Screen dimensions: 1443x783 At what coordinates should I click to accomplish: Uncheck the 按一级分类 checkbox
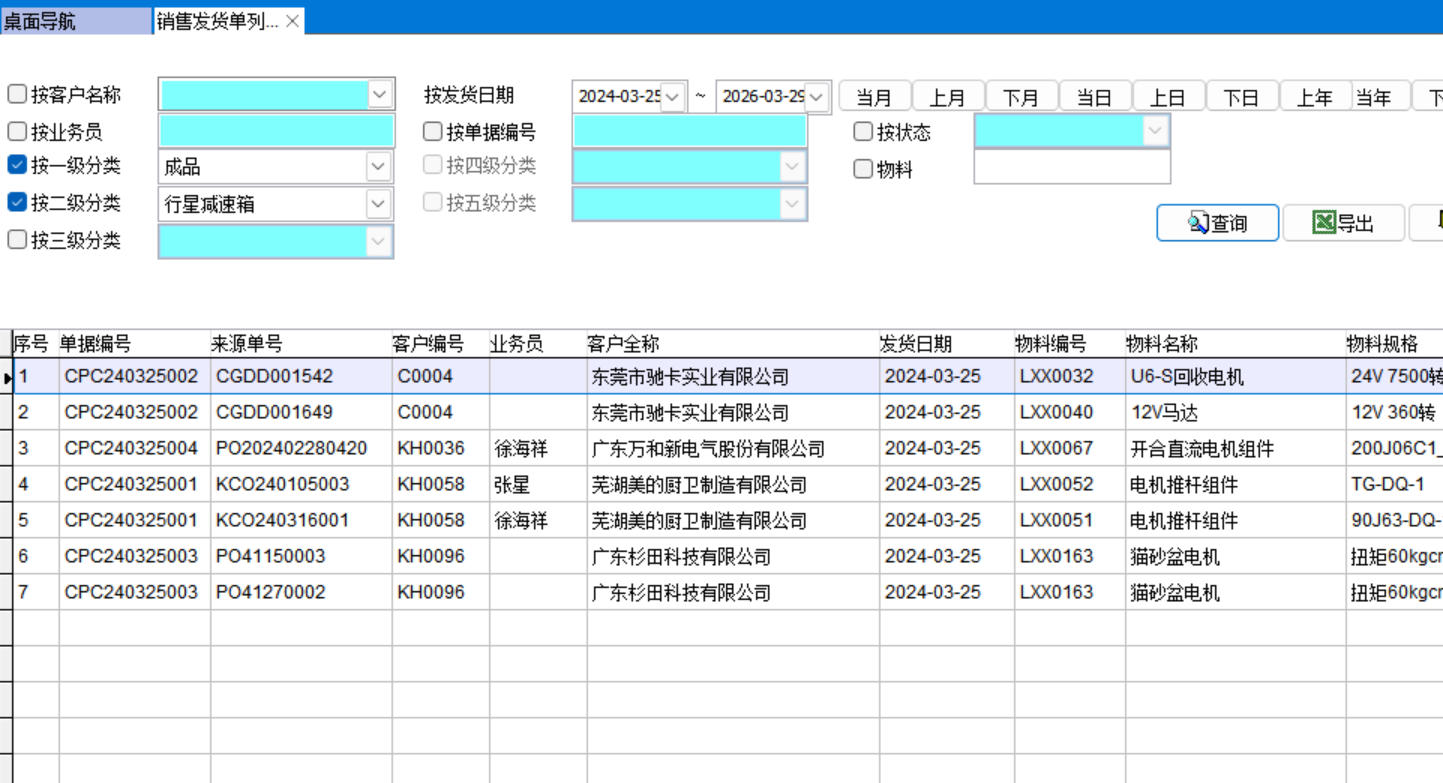coord(17,166)
